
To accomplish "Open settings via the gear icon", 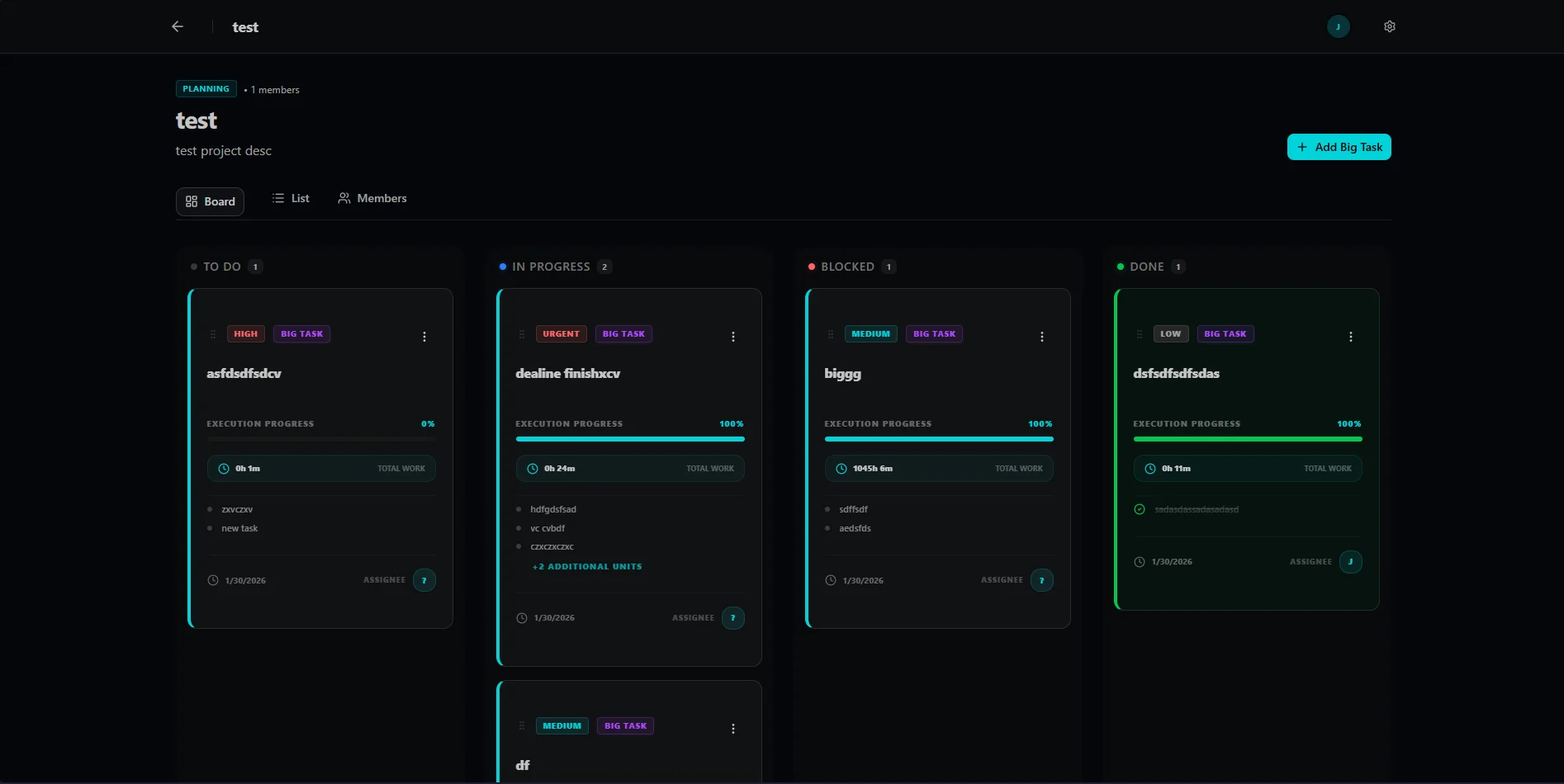I will (1390, 26).
